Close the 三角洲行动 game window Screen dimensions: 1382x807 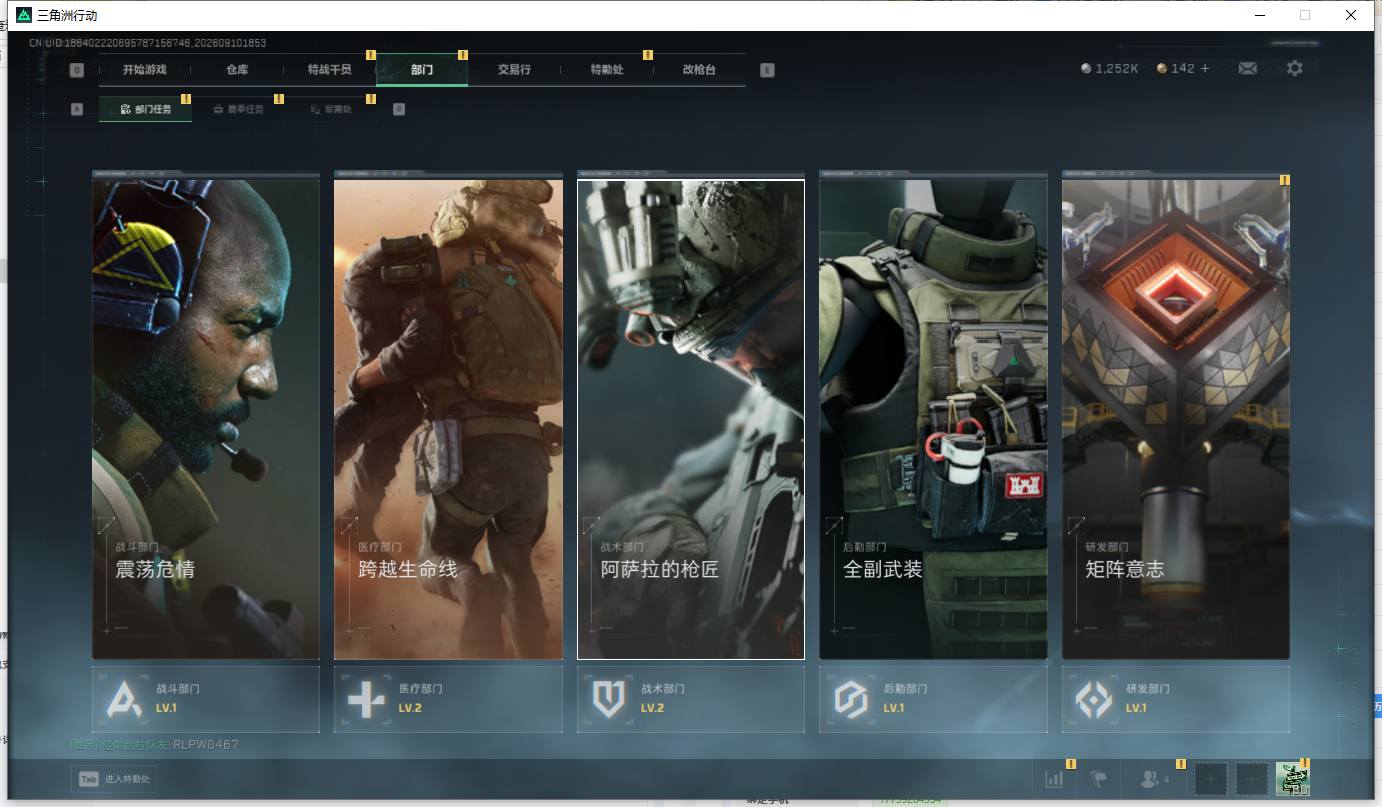coord(1350,15)
